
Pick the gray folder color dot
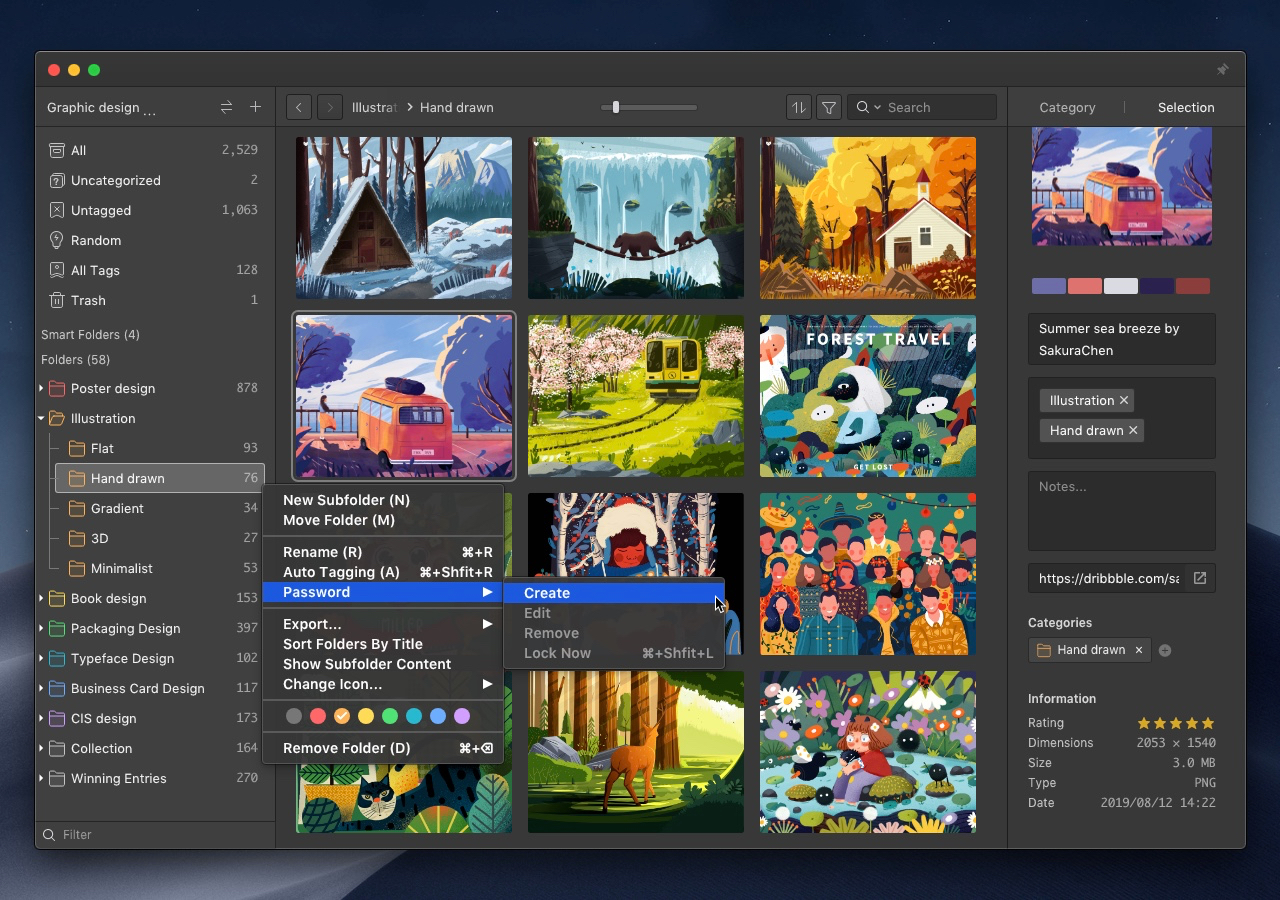point(293,716)
